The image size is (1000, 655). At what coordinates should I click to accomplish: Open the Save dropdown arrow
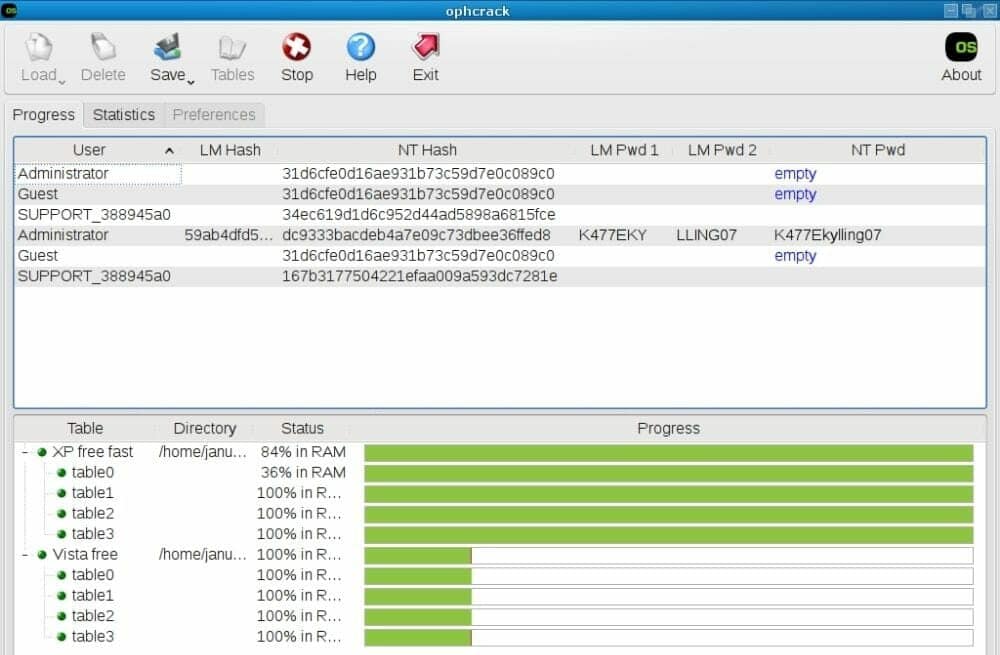[x=191, y=82]
